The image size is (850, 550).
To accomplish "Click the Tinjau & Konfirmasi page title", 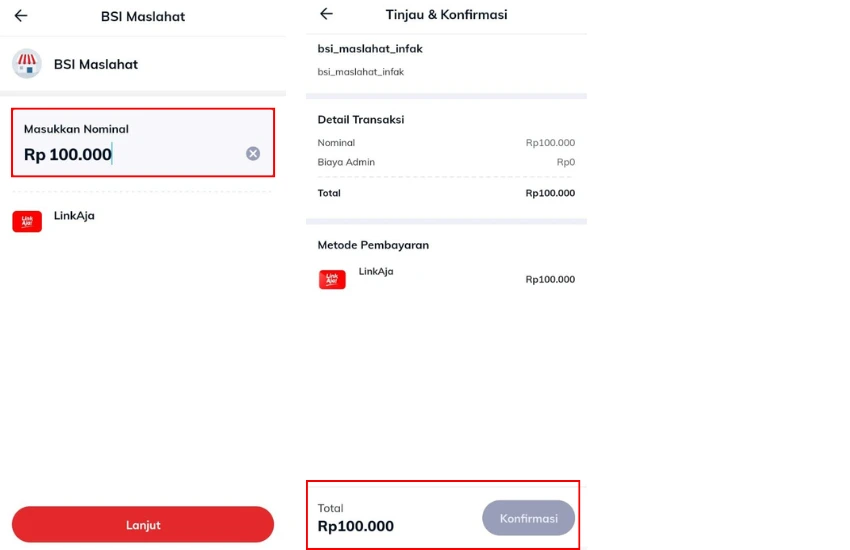I will [446, 15].
